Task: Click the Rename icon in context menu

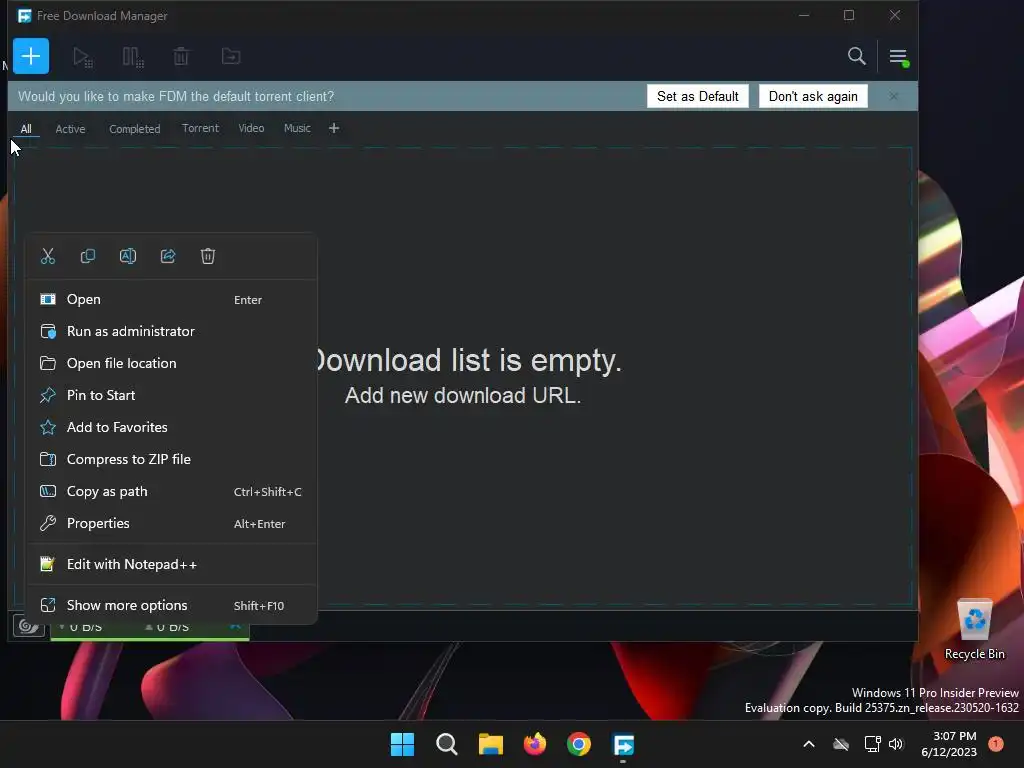Action: [128, 256]
